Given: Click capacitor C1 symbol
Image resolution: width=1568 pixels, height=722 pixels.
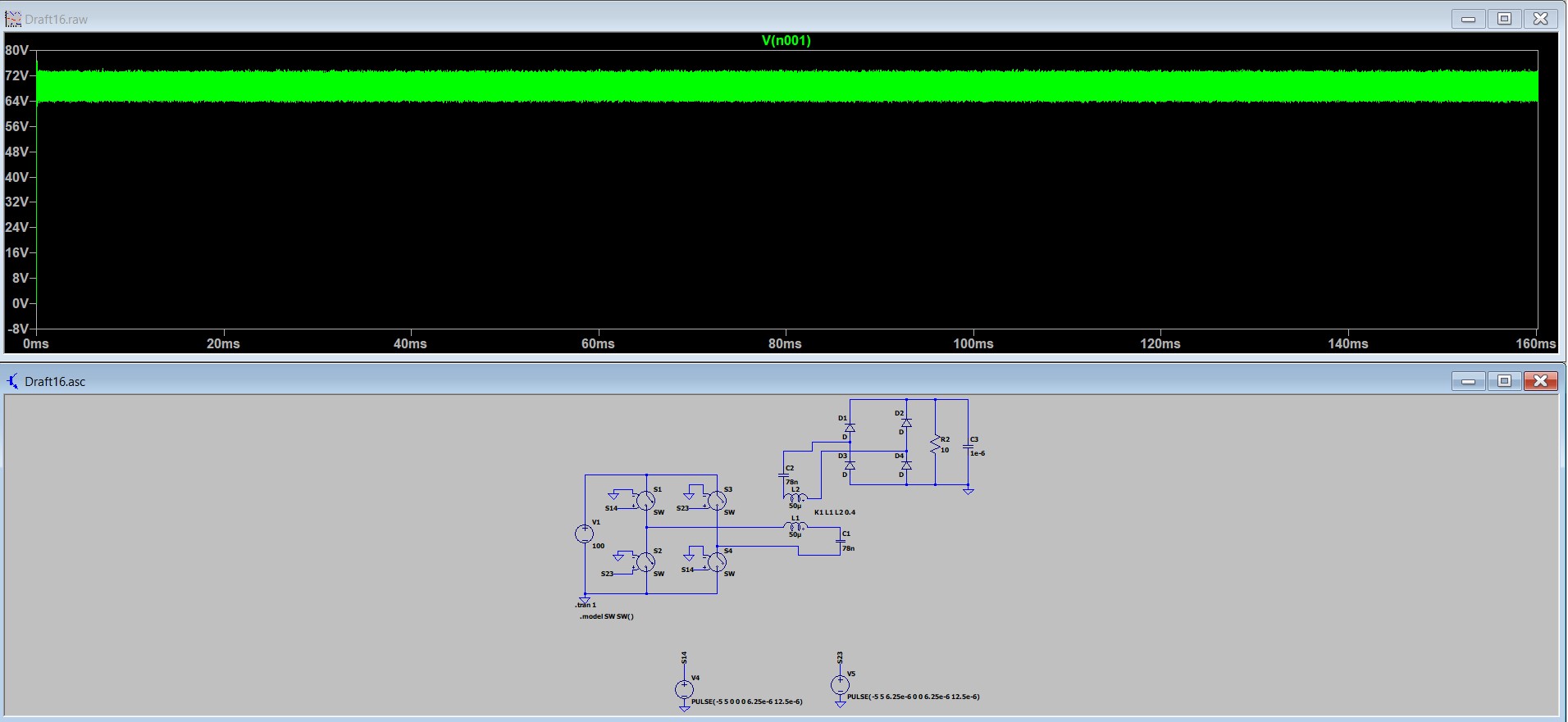Looking at the screenshot, I should coord(840,541).
